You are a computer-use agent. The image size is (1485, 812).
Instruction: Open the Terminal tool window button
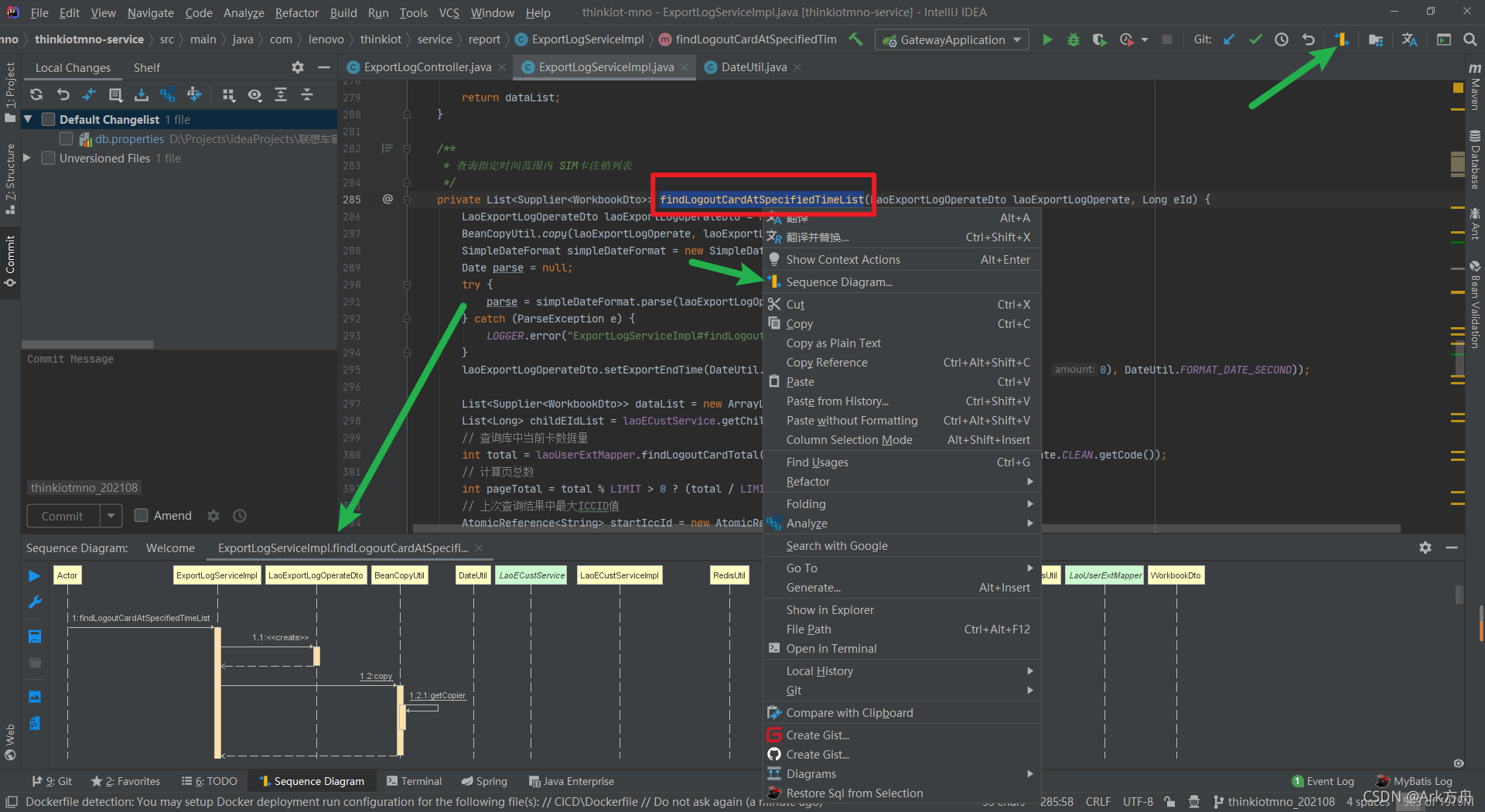(414, 781)
